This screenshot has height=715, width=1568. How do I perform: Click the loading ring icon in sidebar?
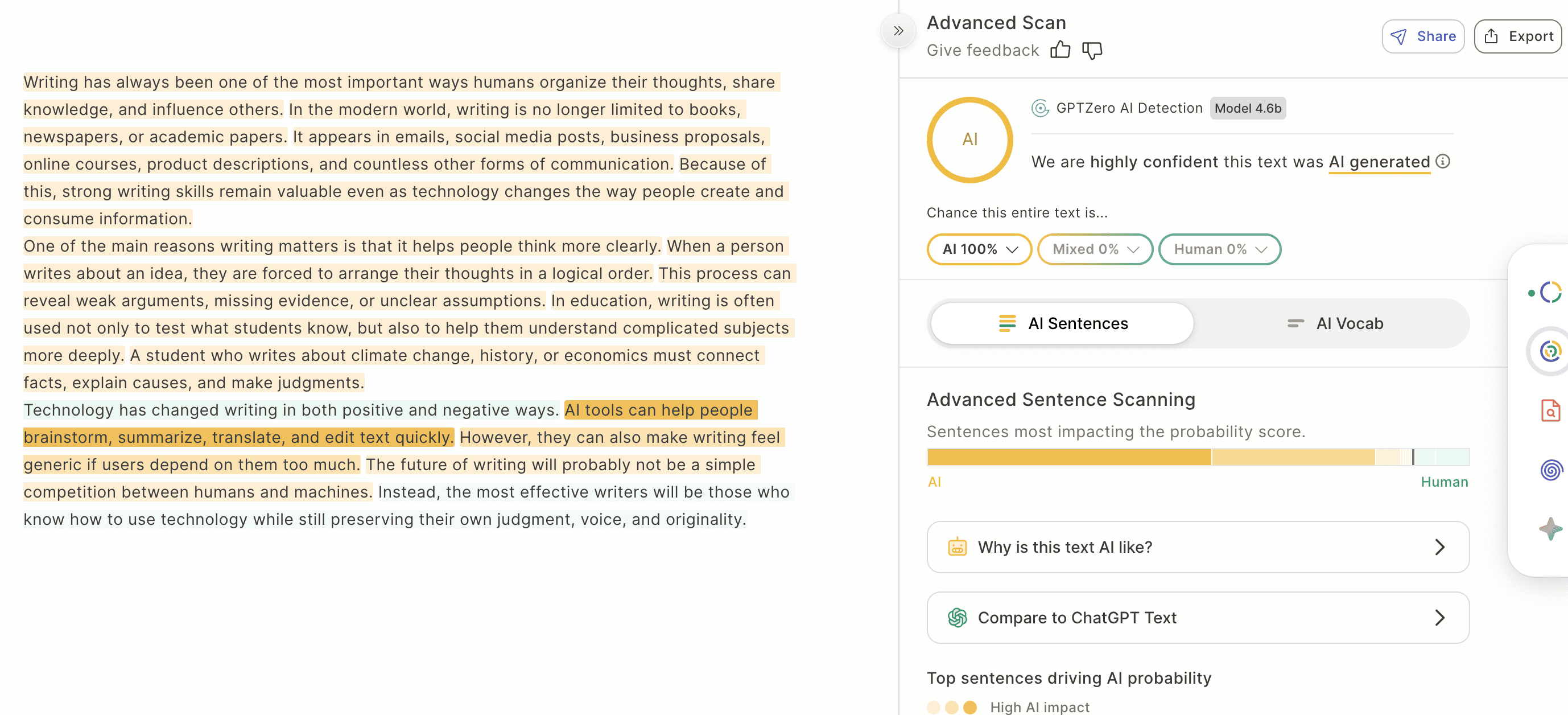pyautogui.click(x=1551, y=293)
